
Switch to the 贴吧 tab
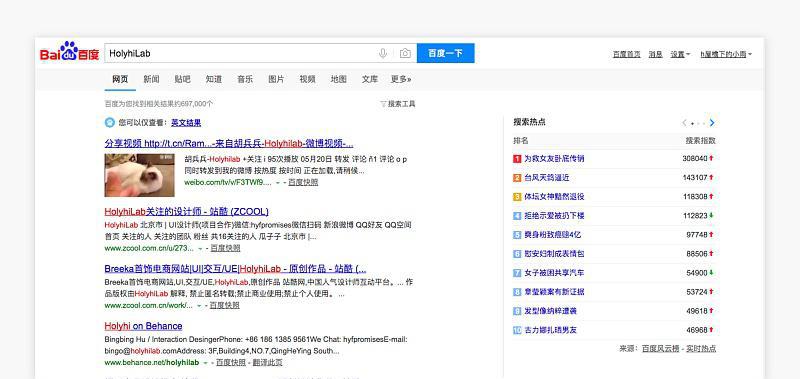tap(182, 79)
